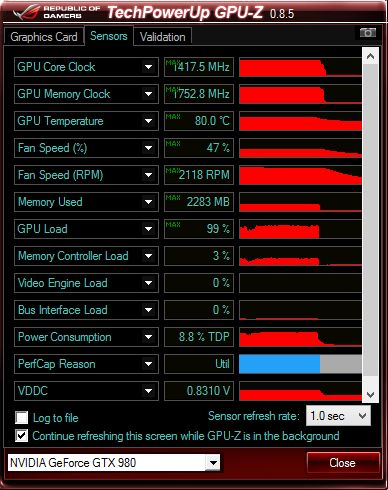Screen dimensions: 388x490
Task: Click the Republic of Gamers logo
Action: coord(56,12)
